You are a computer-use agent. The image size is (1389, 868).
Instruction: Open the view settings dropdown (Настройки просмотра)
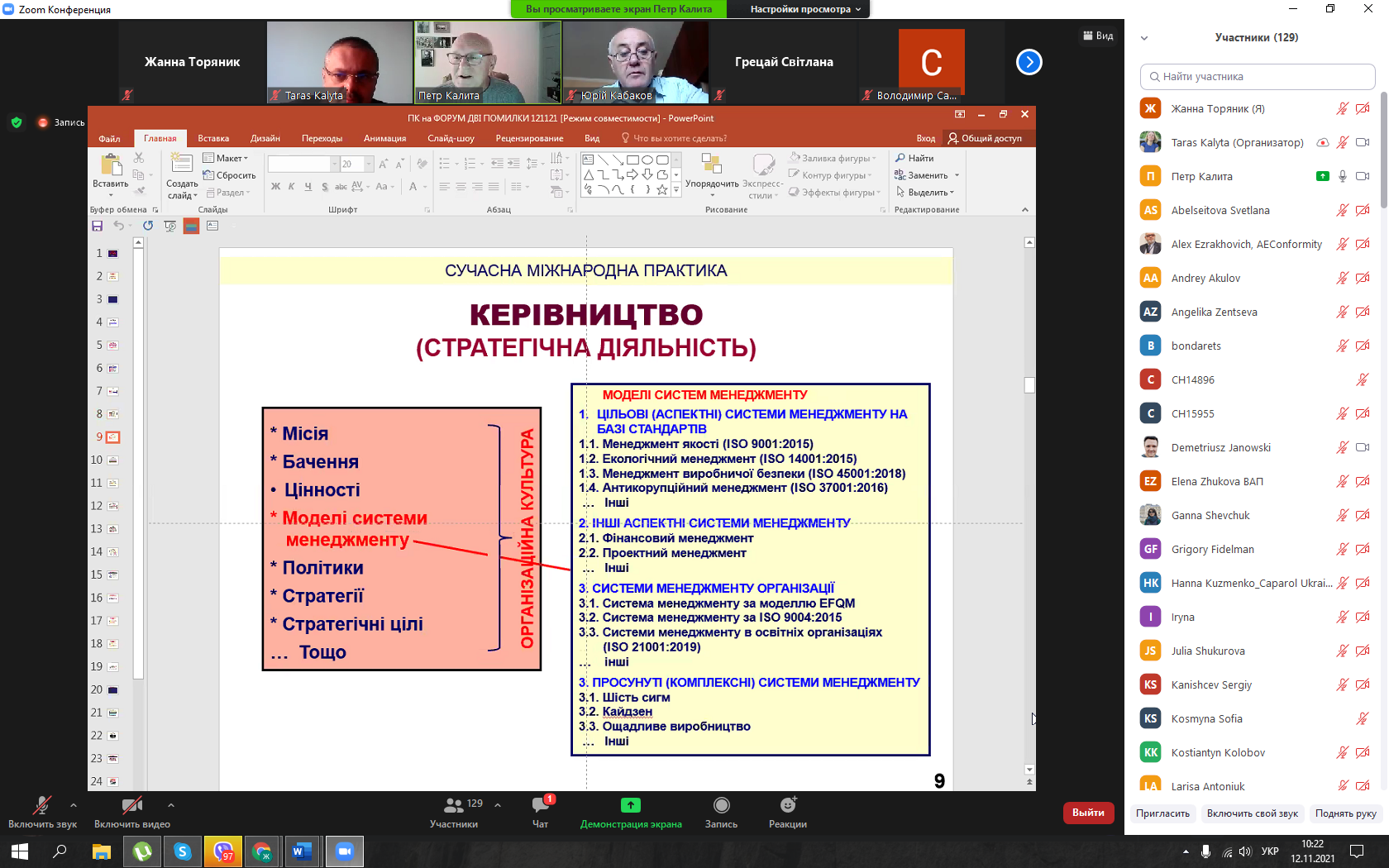(x=805, y=9)
